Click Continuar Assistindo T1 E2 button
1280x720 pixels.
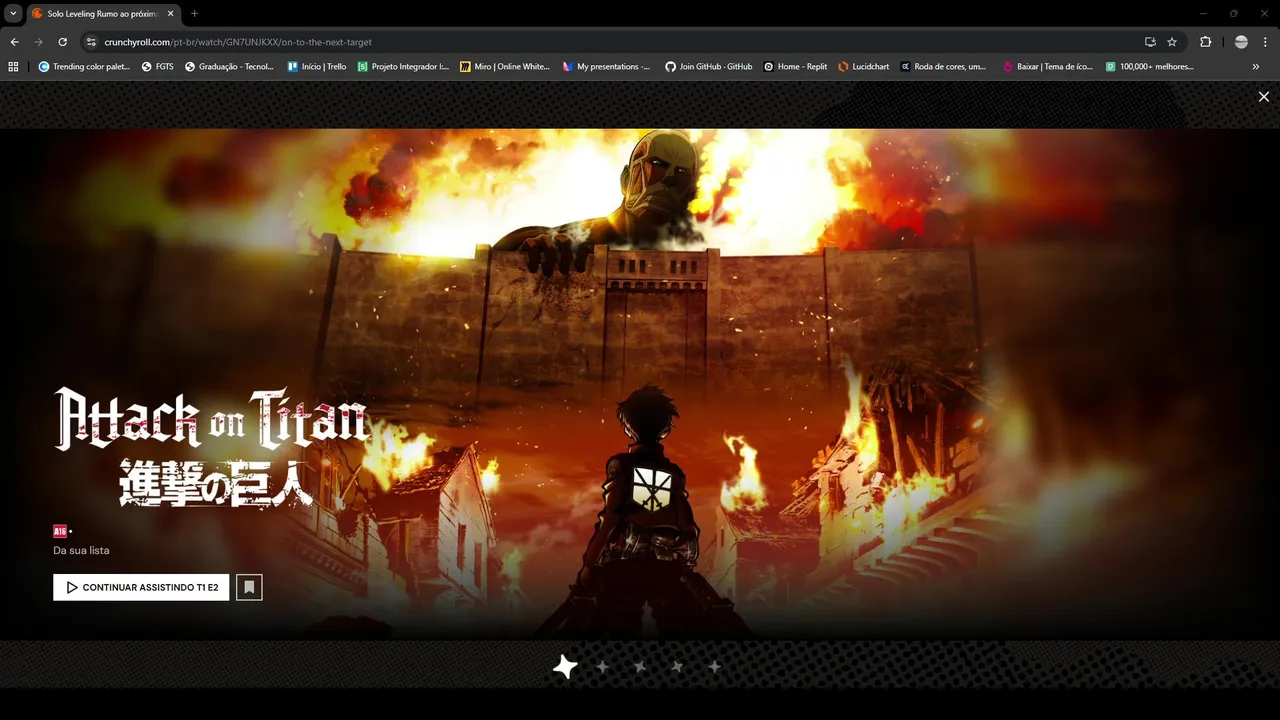coord(141,587)
